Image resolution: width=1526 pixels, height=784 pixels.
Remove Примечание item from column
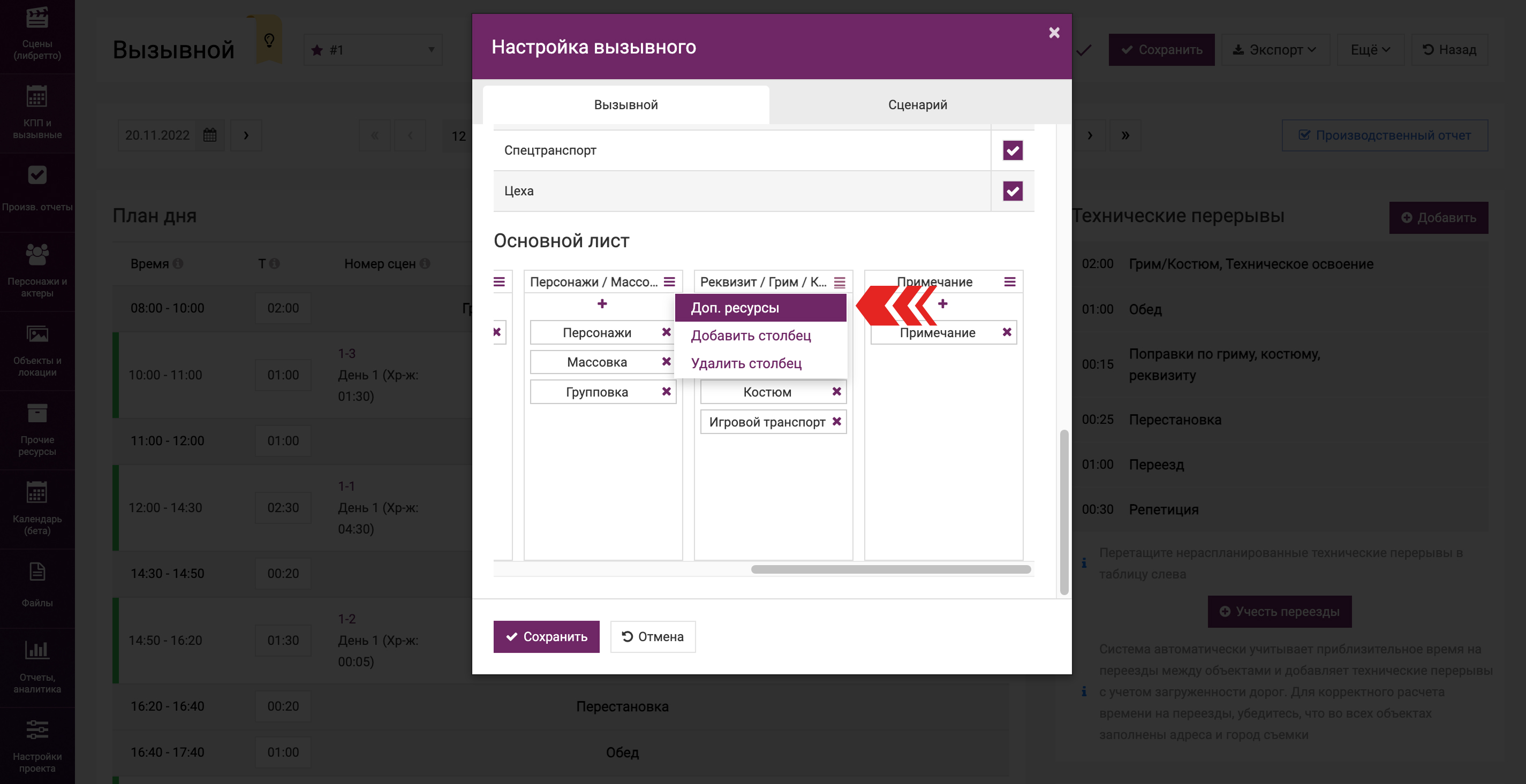point(1007,332)
